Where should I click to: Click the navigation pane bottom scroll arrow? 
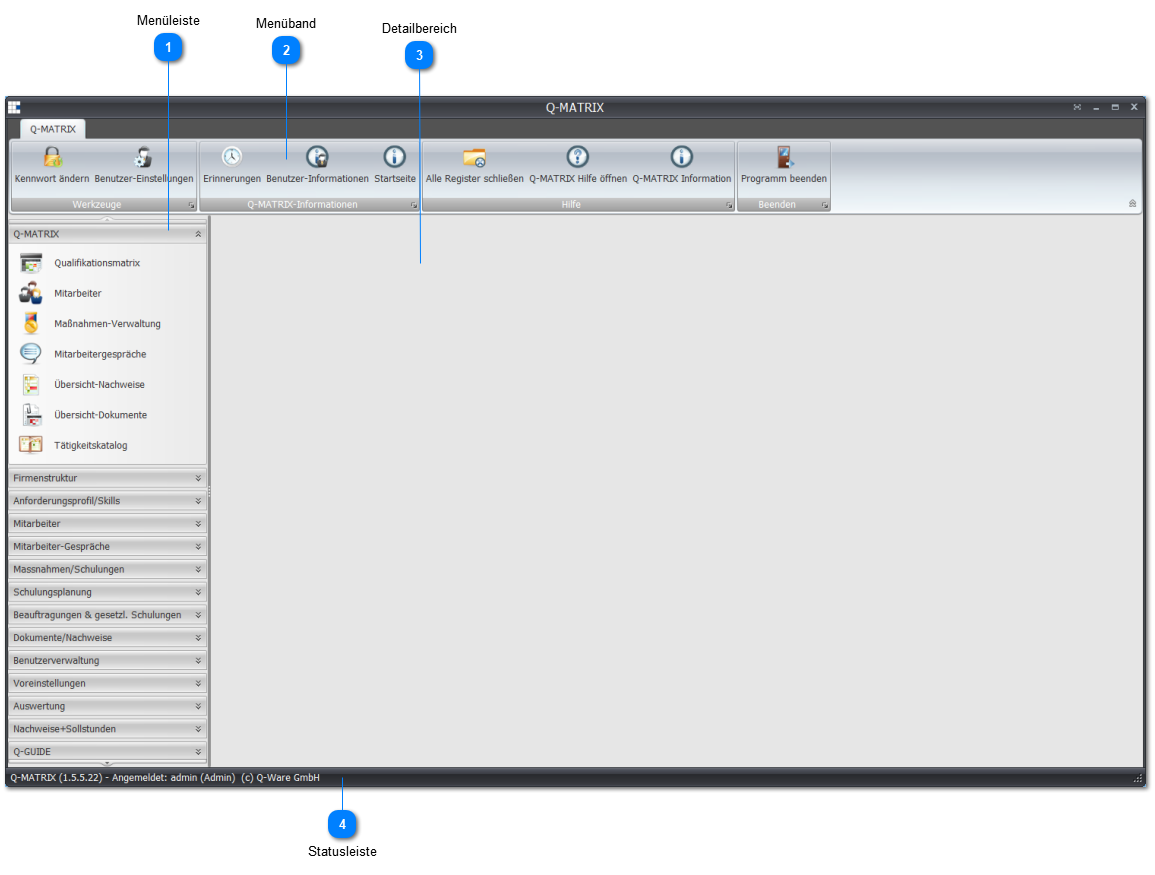108,764
